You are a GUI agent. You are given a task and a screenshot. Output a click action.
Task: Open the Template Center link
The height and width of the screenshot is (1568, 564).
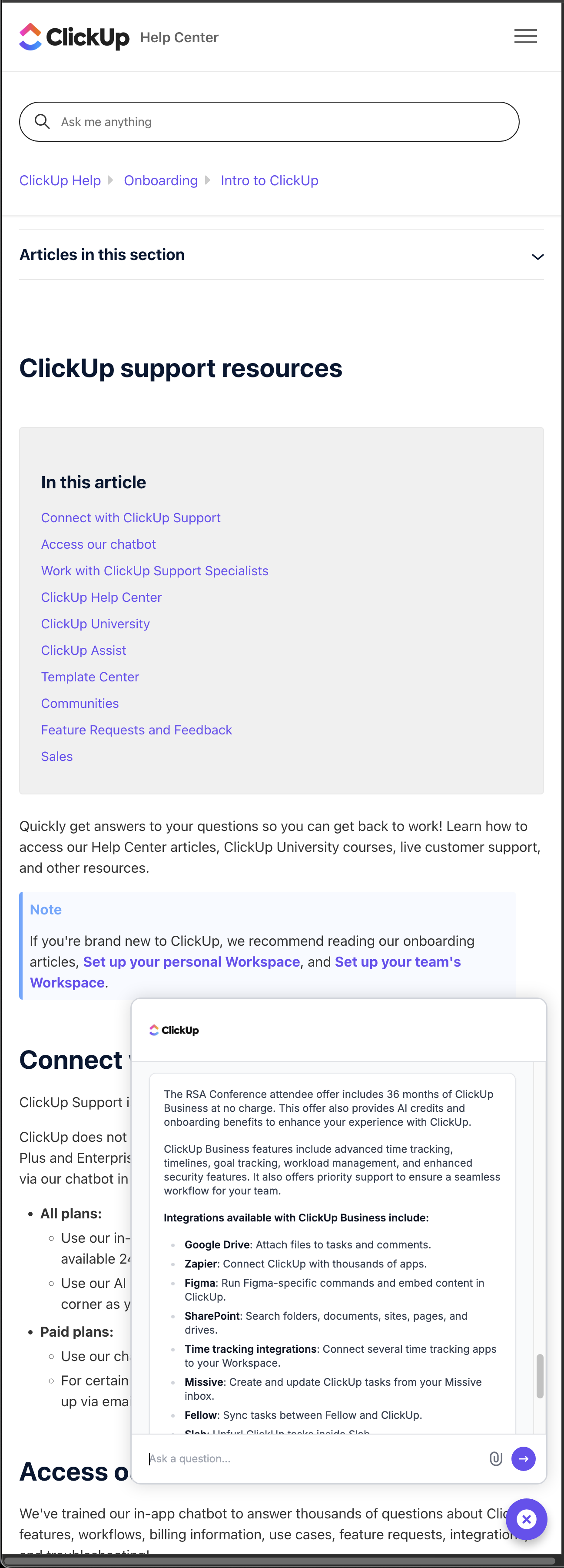pos(90,676)
